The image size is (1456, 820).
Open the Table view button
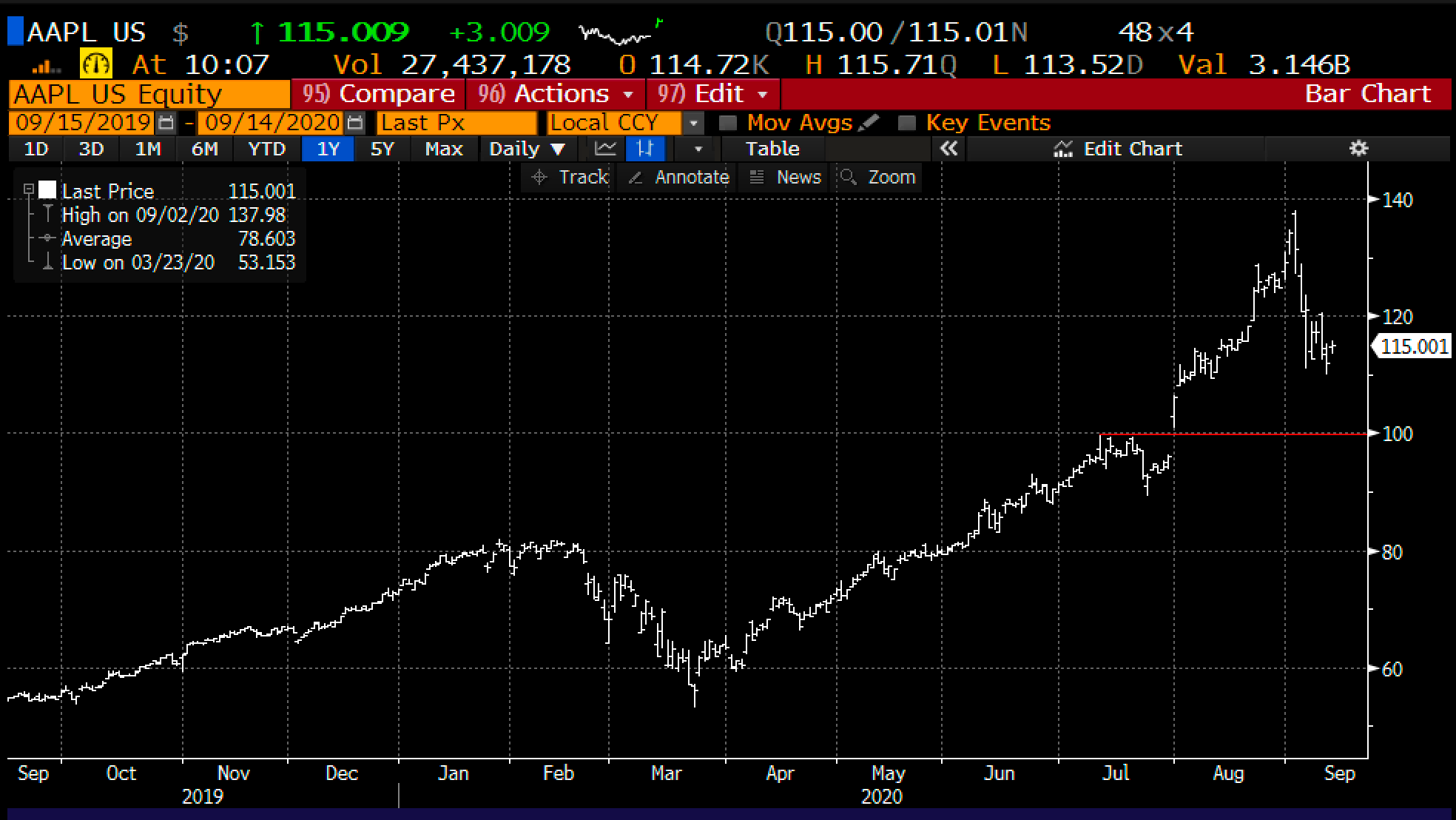pos(772,149)
